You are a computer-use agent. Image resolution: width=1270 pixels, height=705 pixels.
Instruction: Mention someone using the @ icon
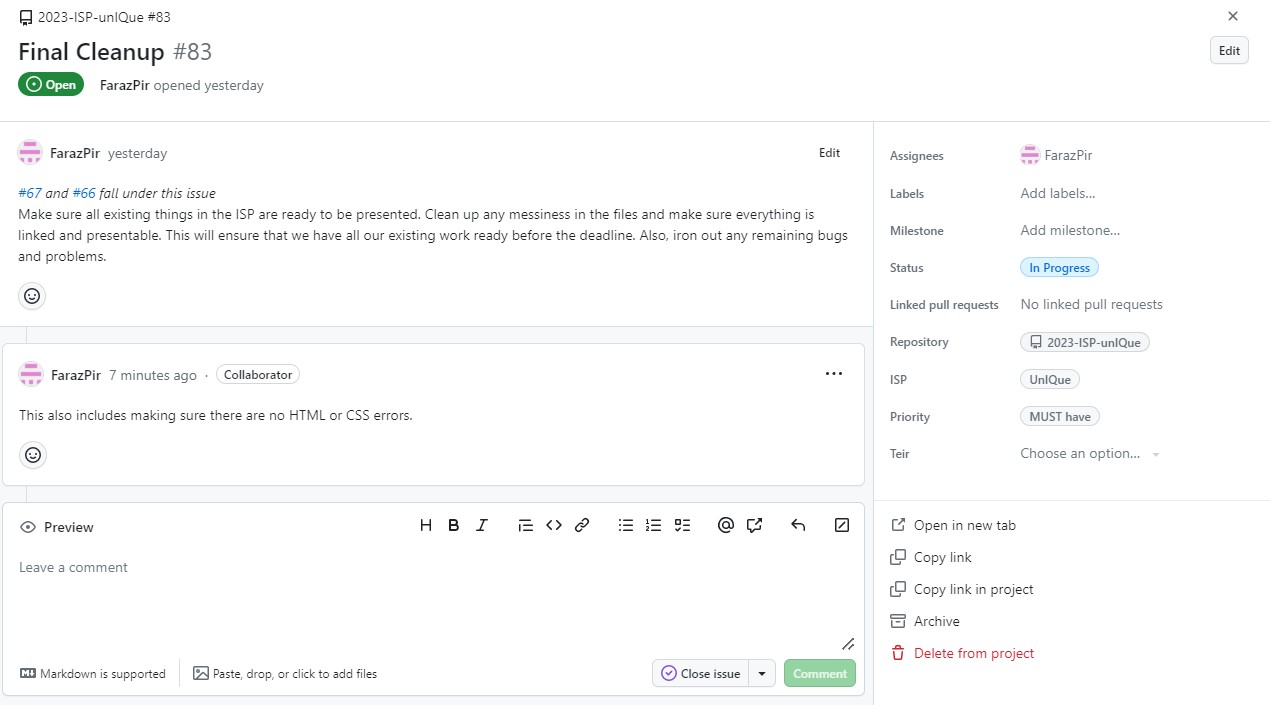click(x=725, y=525)
